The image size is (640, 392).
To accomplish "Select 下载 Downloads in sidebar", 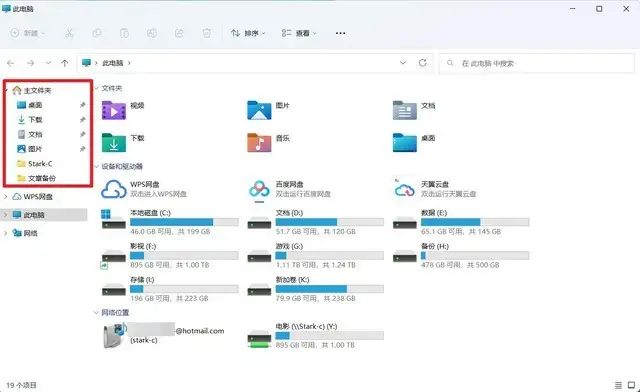I will 35,120.
